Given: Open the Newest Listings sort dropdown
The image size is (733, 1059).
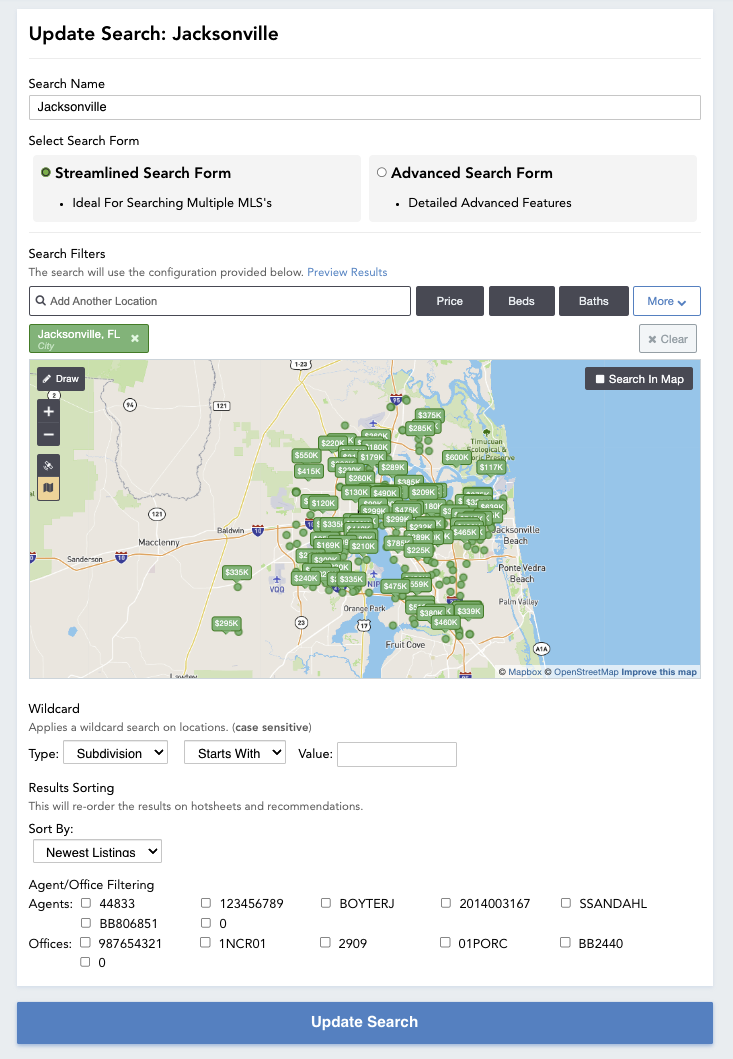Looking at the screenshot, I should click(x=97, y=852).
